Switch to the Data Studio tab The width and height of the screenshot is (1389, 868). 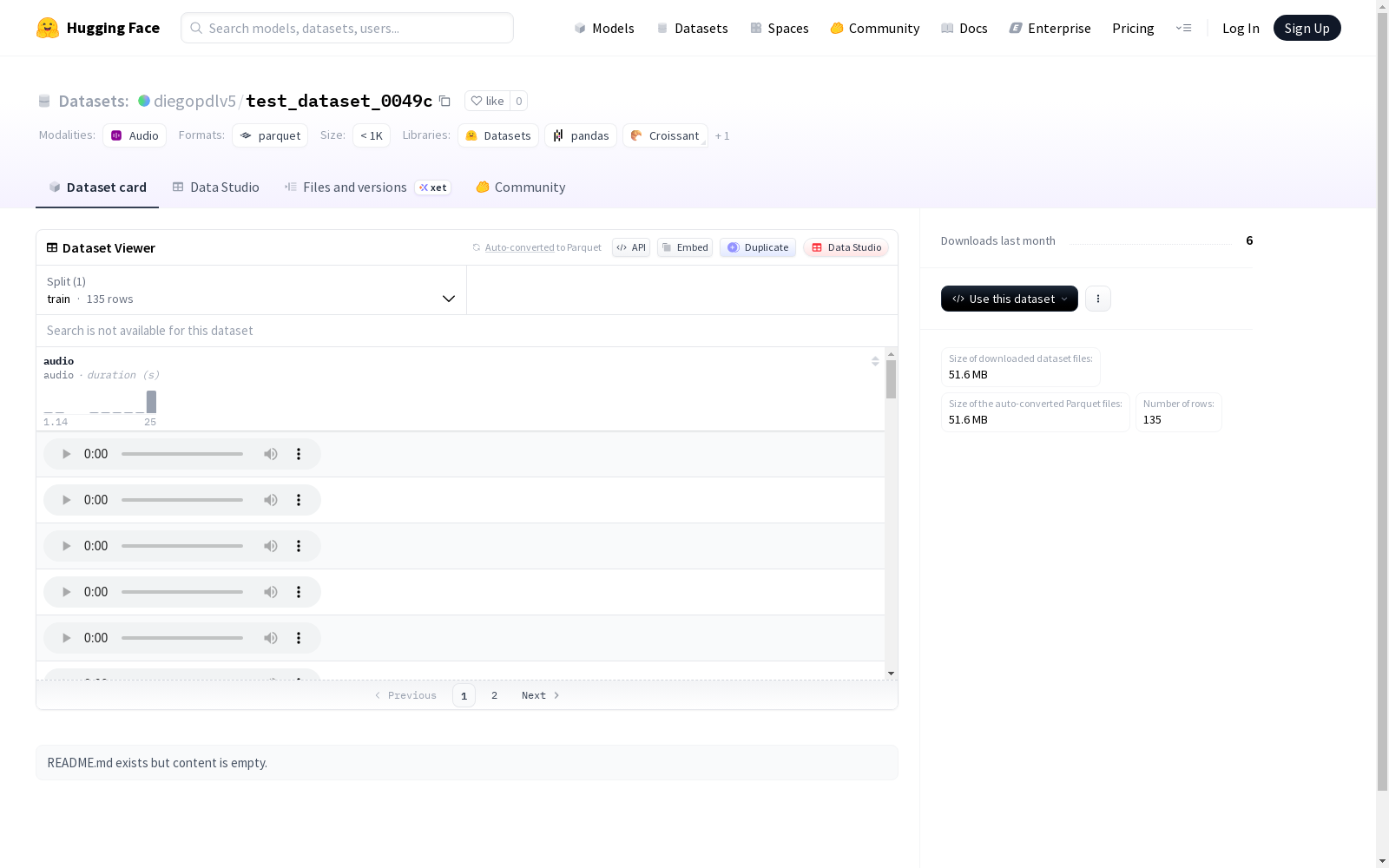(x=216, y=187)
